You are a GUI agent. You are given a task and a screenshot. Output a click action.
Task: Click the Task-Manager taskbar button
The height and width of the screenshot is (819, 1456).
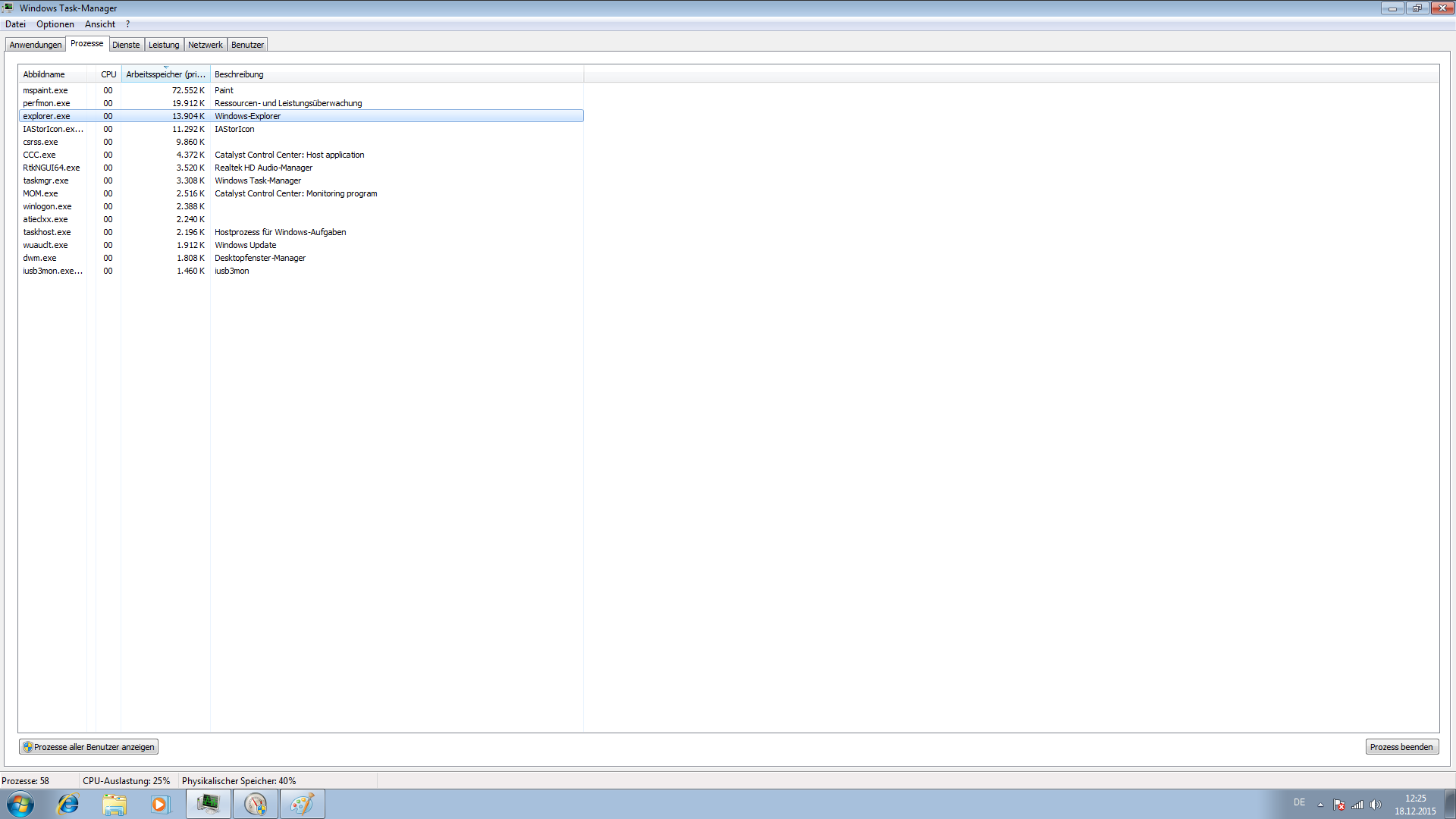[x=208, y=804]
